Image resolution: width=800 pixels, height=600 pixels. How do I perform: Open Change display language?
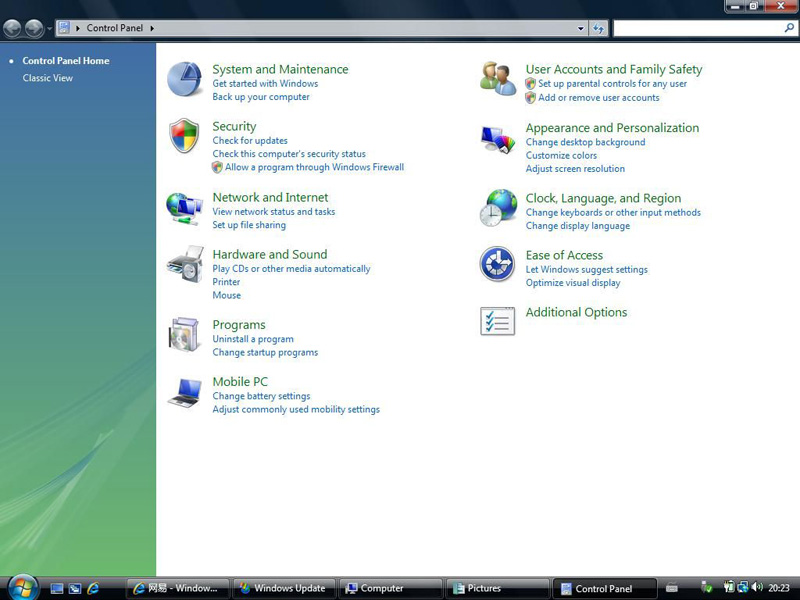click(578, 226)
